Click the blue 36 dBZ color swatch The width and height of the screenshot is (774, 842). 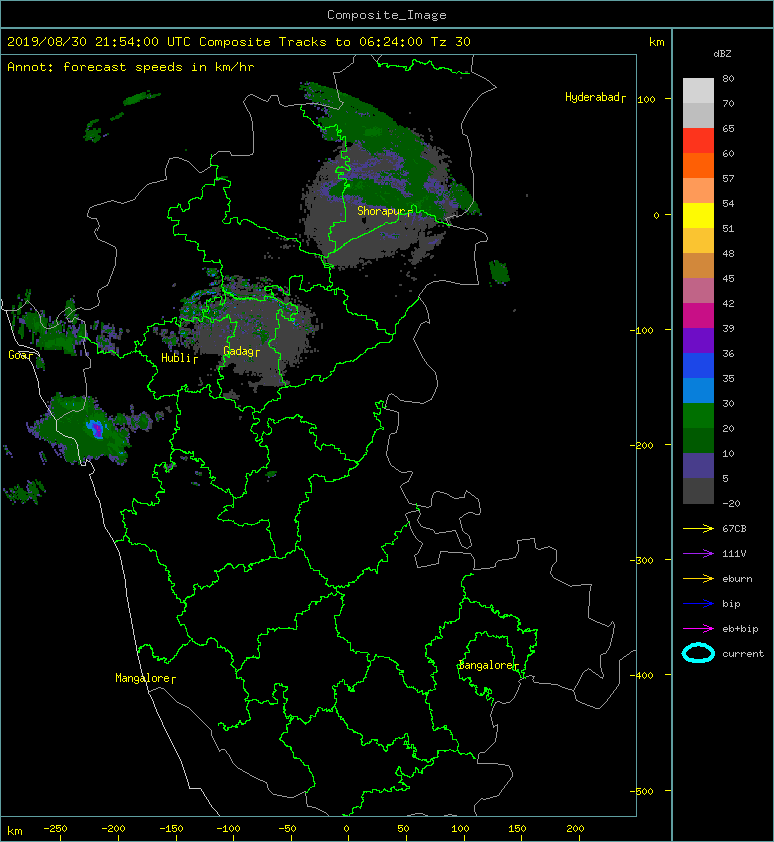pos(698,366)
